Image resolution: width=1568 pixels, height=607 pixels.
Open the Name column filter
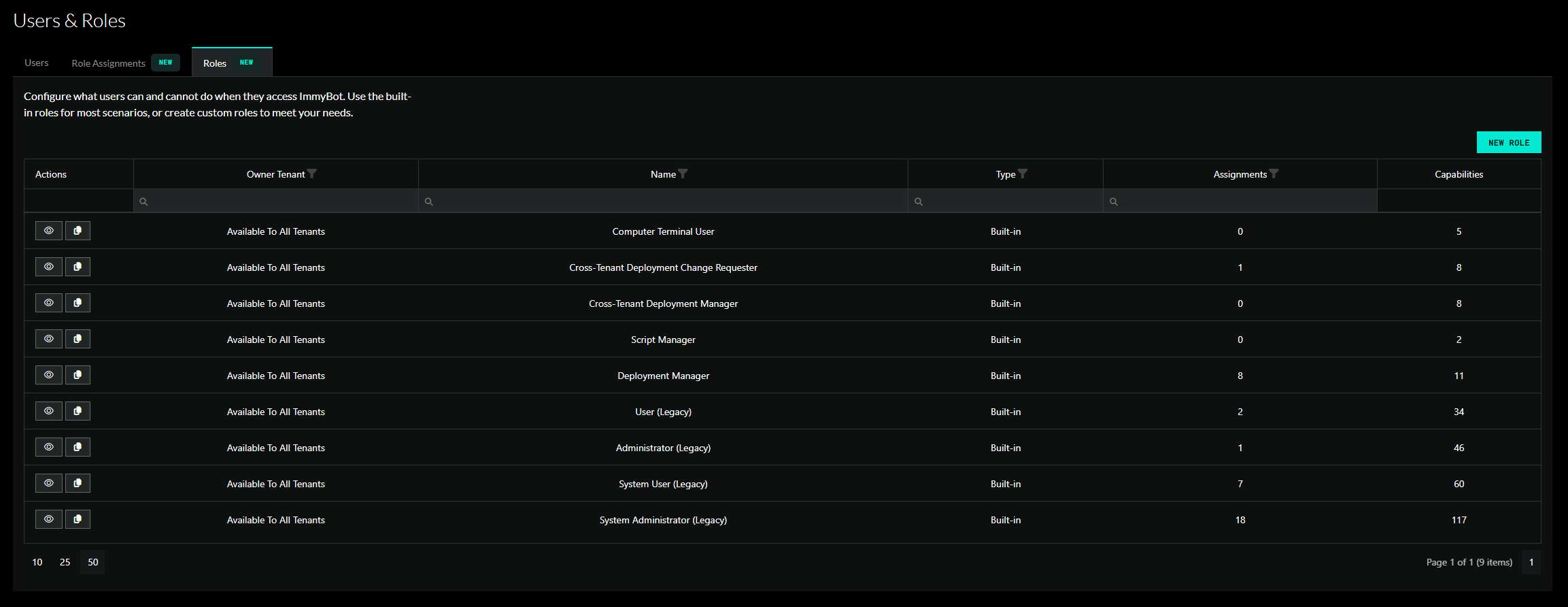click(683, 174)
